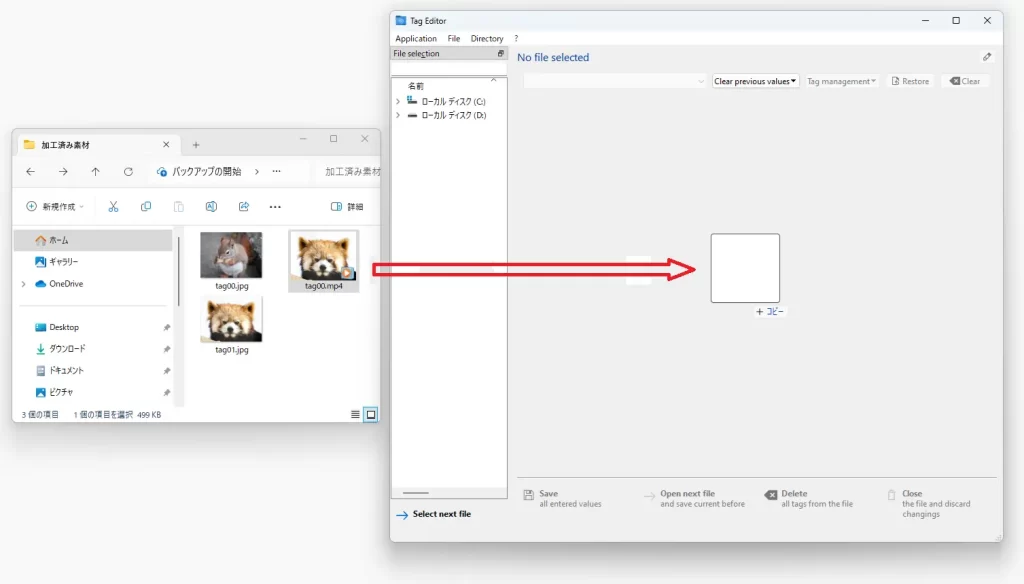Open the Directory menu
The width and height of the screenshot is (1024, 584).
487,38
